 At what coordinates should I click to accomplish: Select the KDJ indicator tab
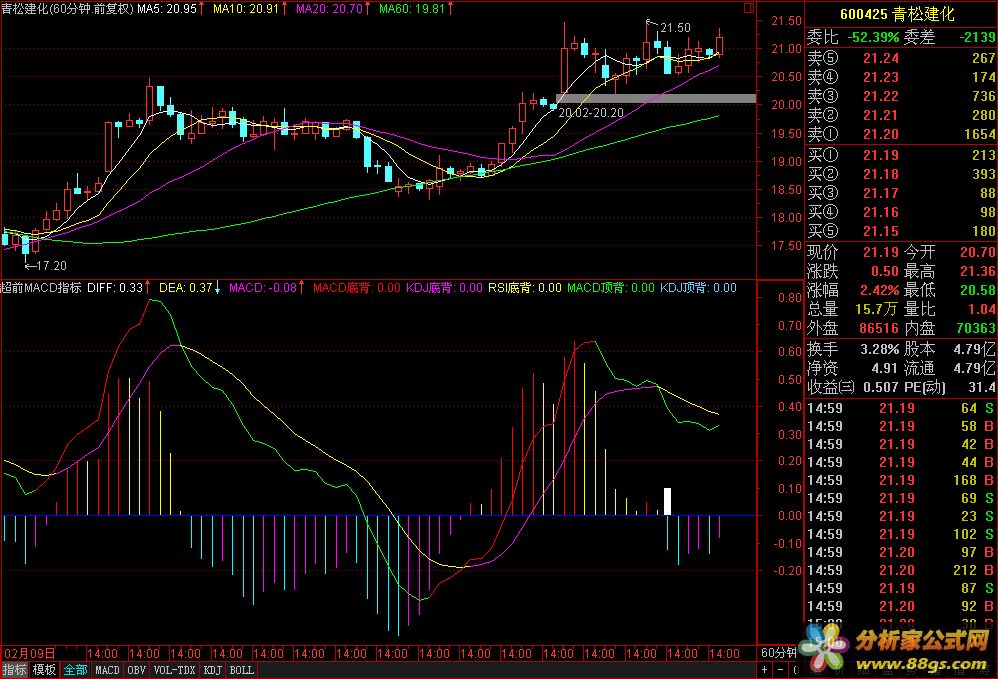(x=213, y=669)
